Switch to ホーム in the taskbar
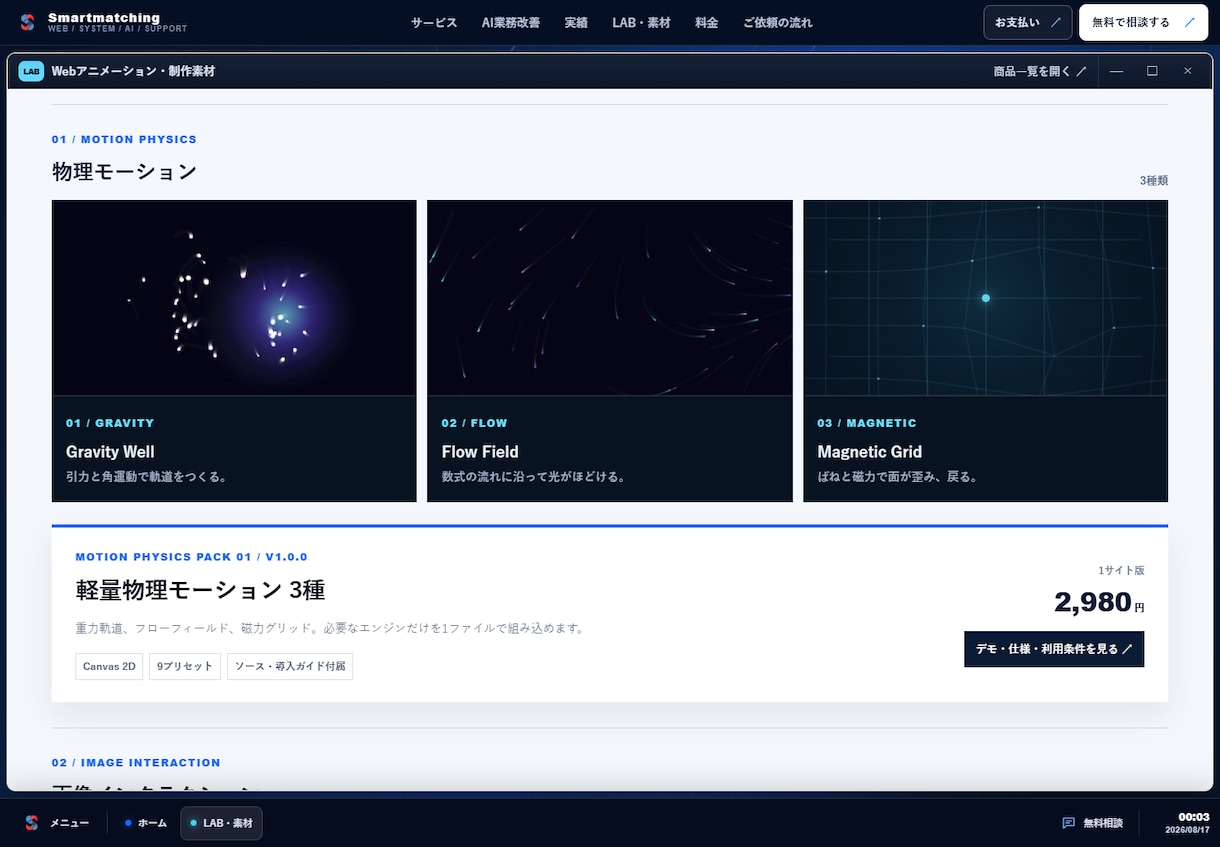This screenshot has height=847, width=1220. (146, 823)
